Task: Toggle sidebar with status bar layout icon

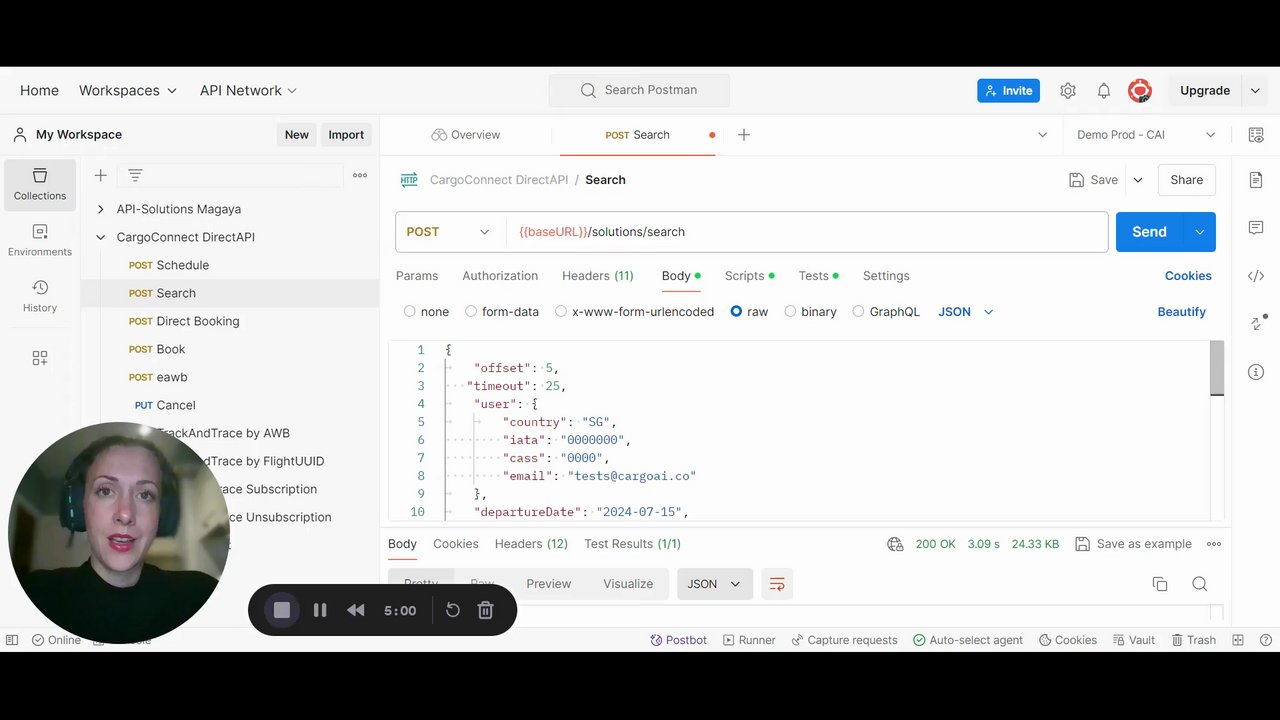Action: (x=12, y=640)
